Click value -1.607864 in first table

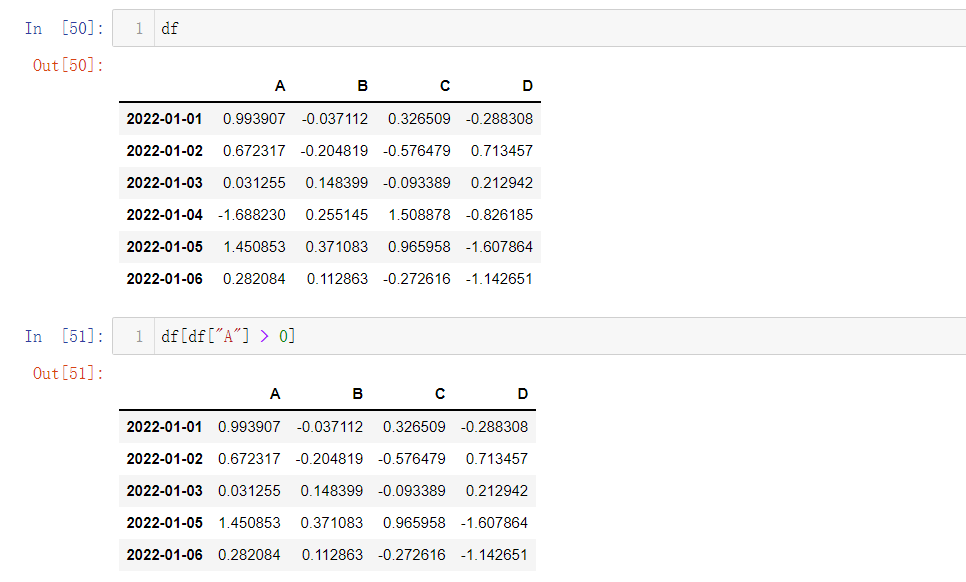500,247
